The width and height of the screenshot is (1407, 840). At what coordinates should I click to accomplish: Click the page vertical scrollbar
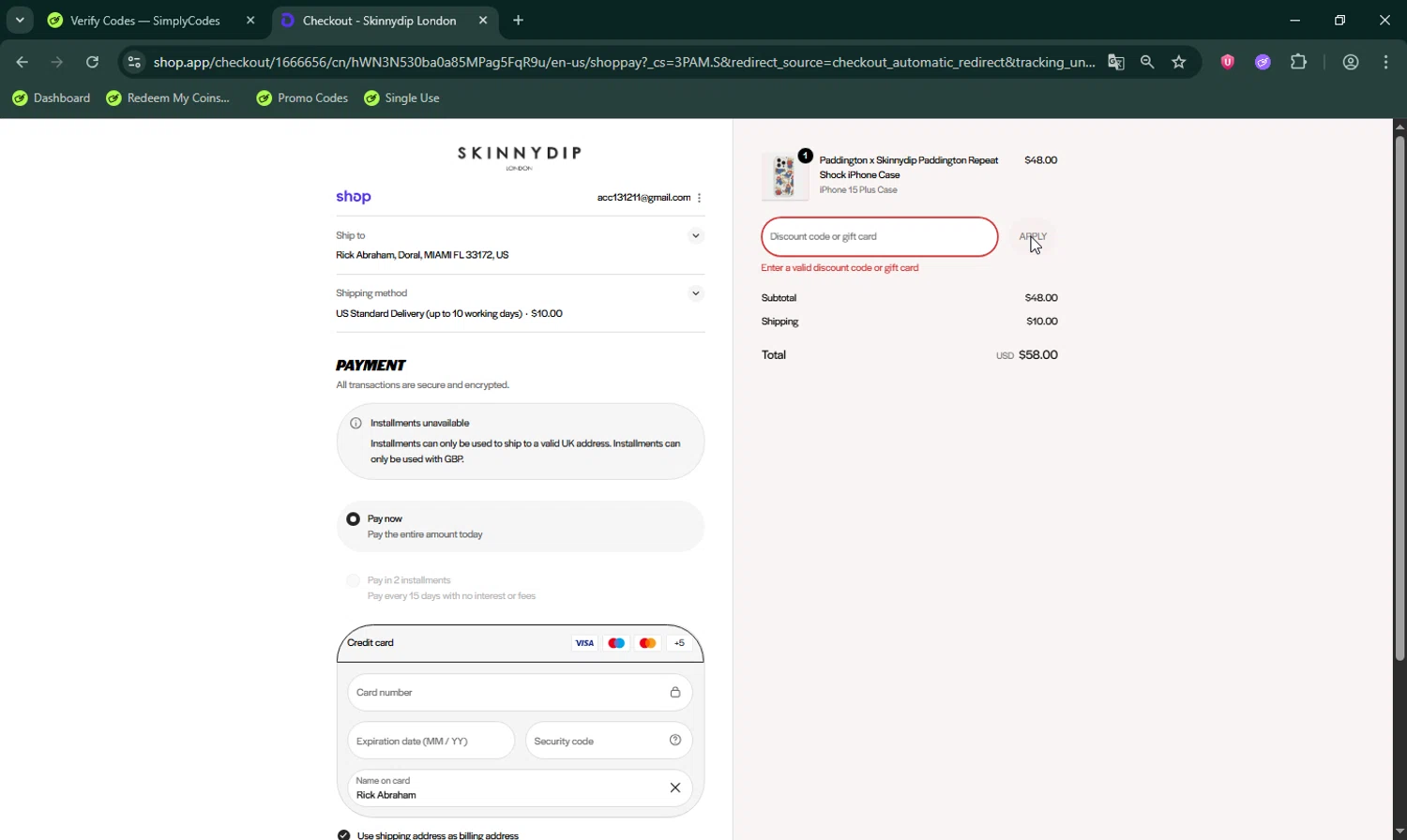(1399, 398)
